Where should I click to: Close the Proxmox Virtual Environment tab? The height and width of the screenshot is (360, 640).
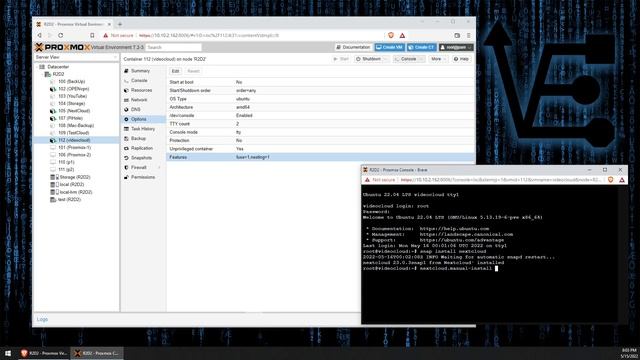109,24
